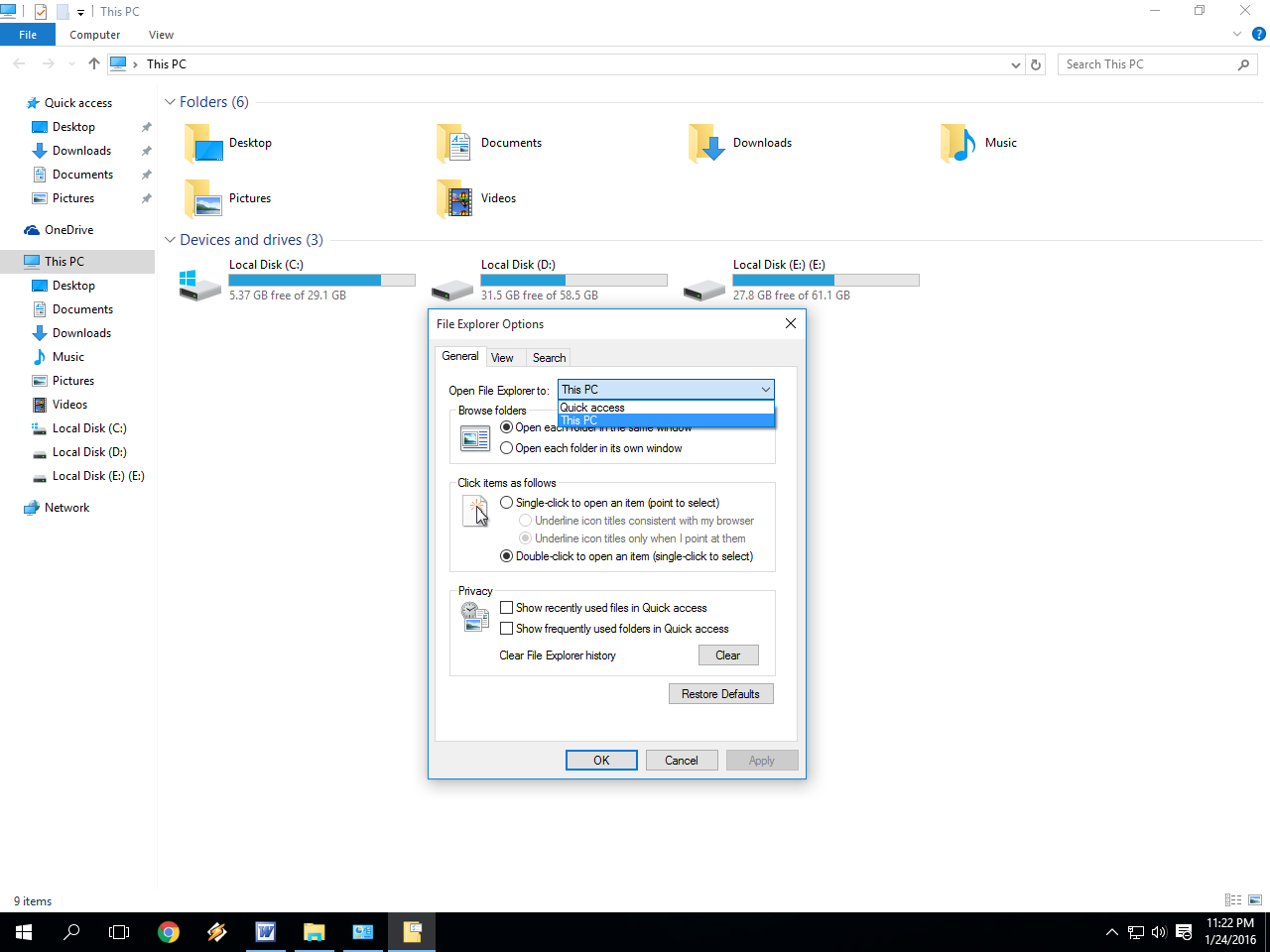Choose This PC from dropdown list
This screenshot has width=1270, height=952.
(666, 420)
